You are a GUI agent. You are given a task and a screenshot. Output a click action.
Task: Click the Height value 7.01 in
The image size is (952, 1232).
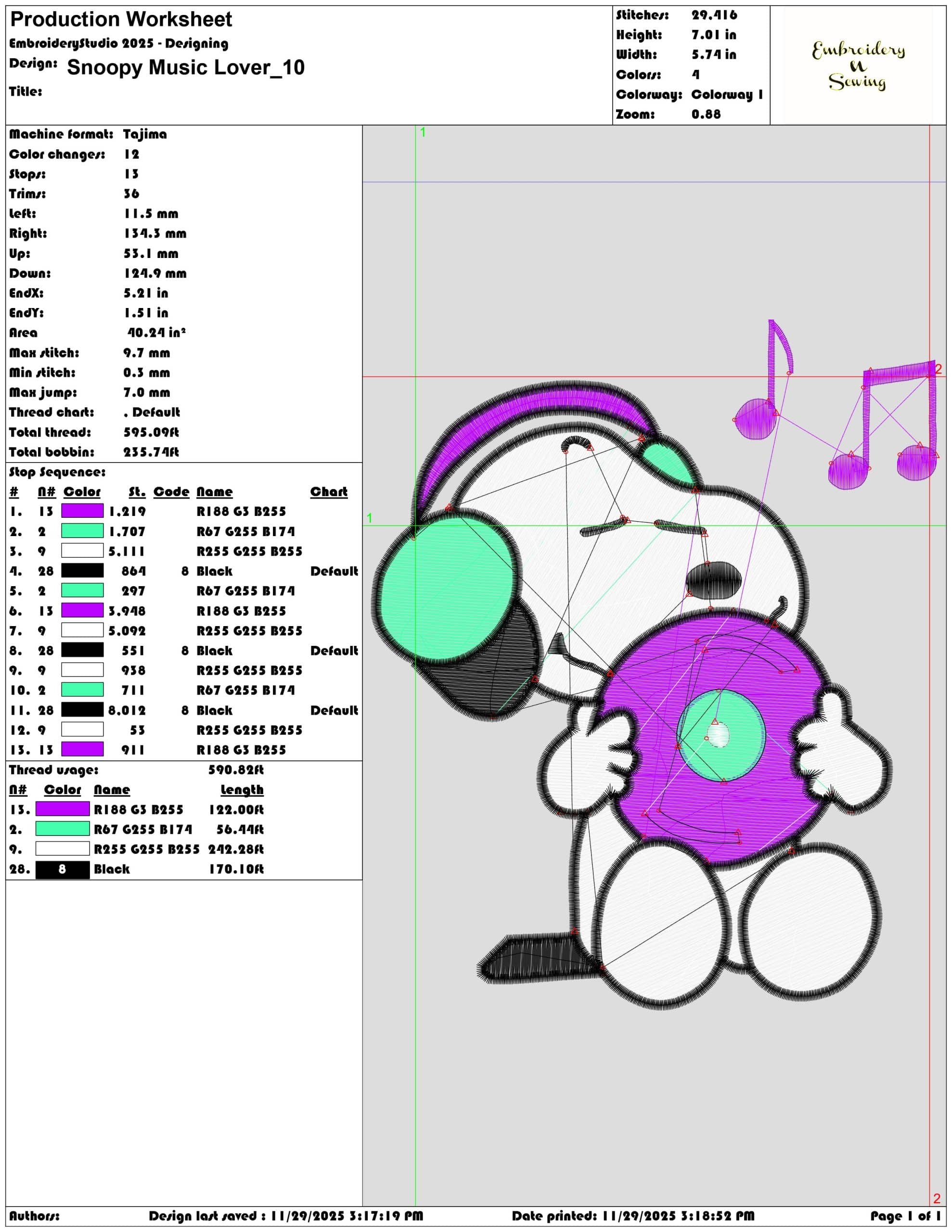(714, 35)
